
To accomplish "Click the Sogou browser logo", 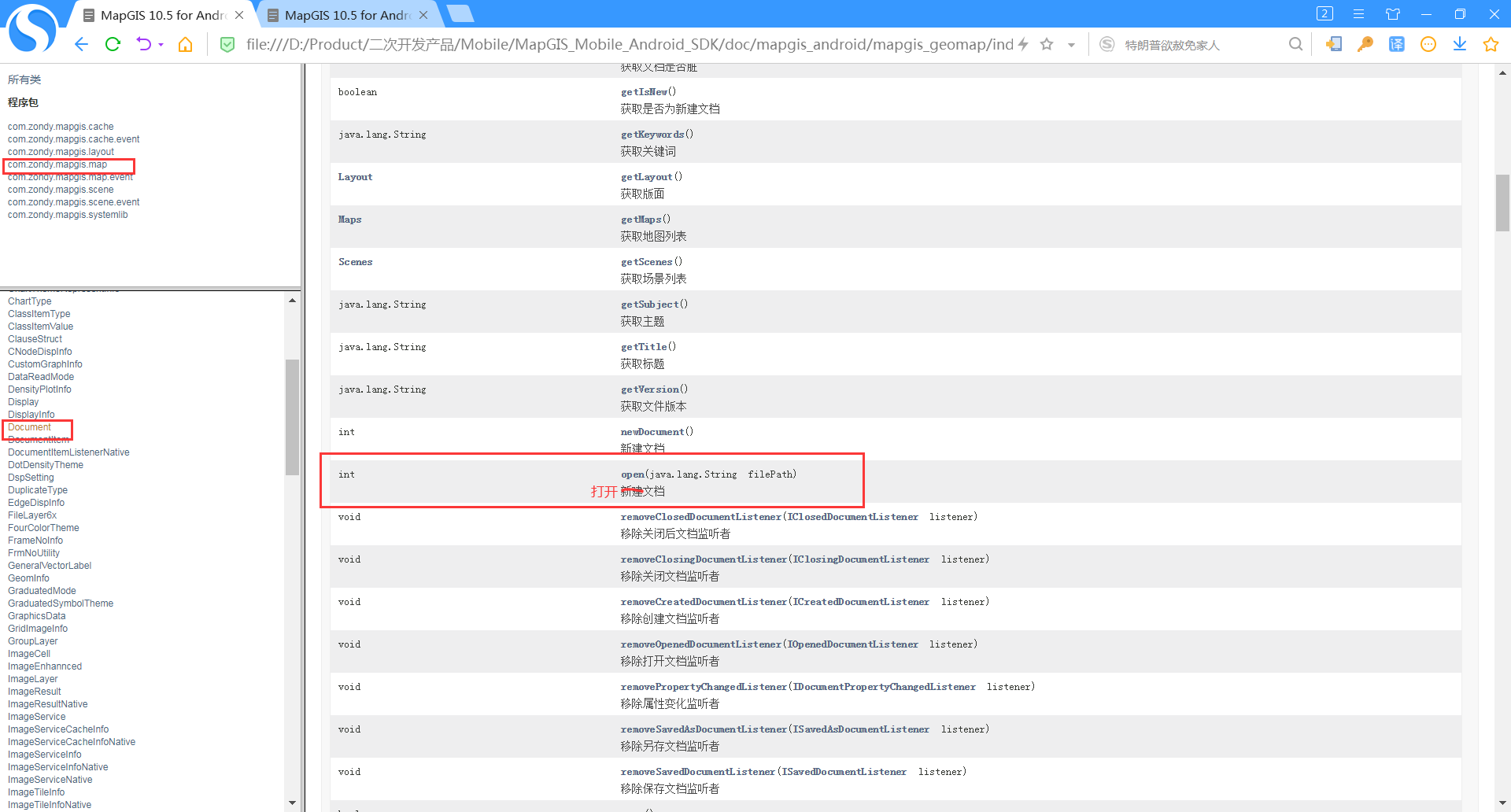I will 31,29.
